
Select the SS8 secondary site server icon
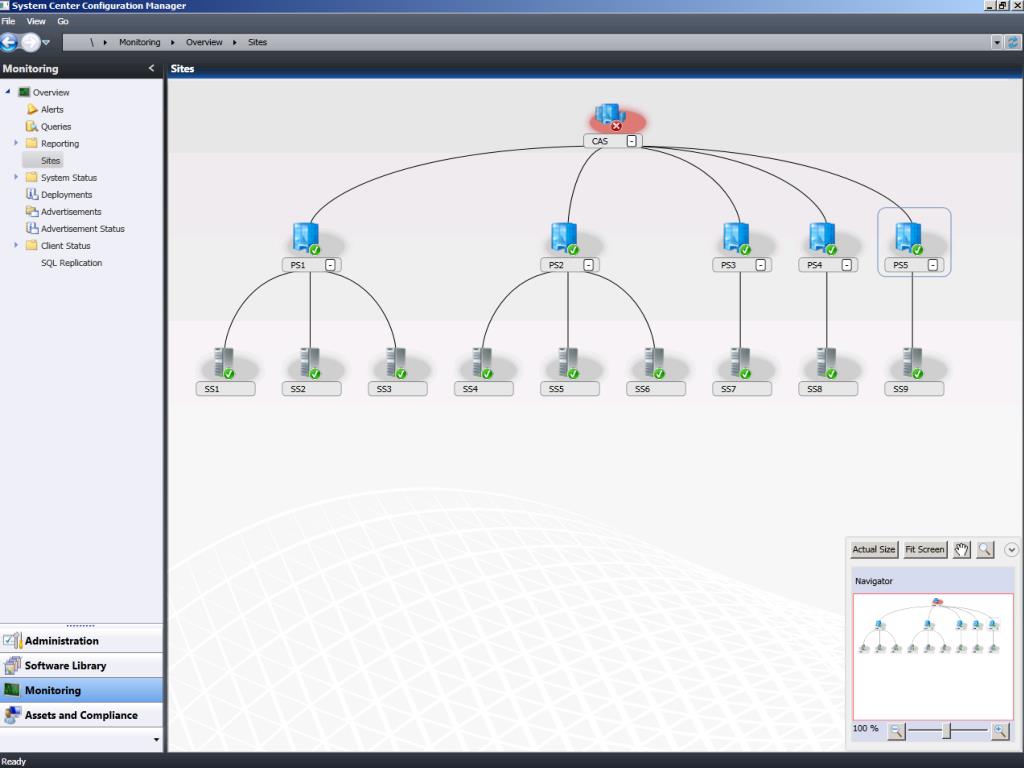click(828, 362)
